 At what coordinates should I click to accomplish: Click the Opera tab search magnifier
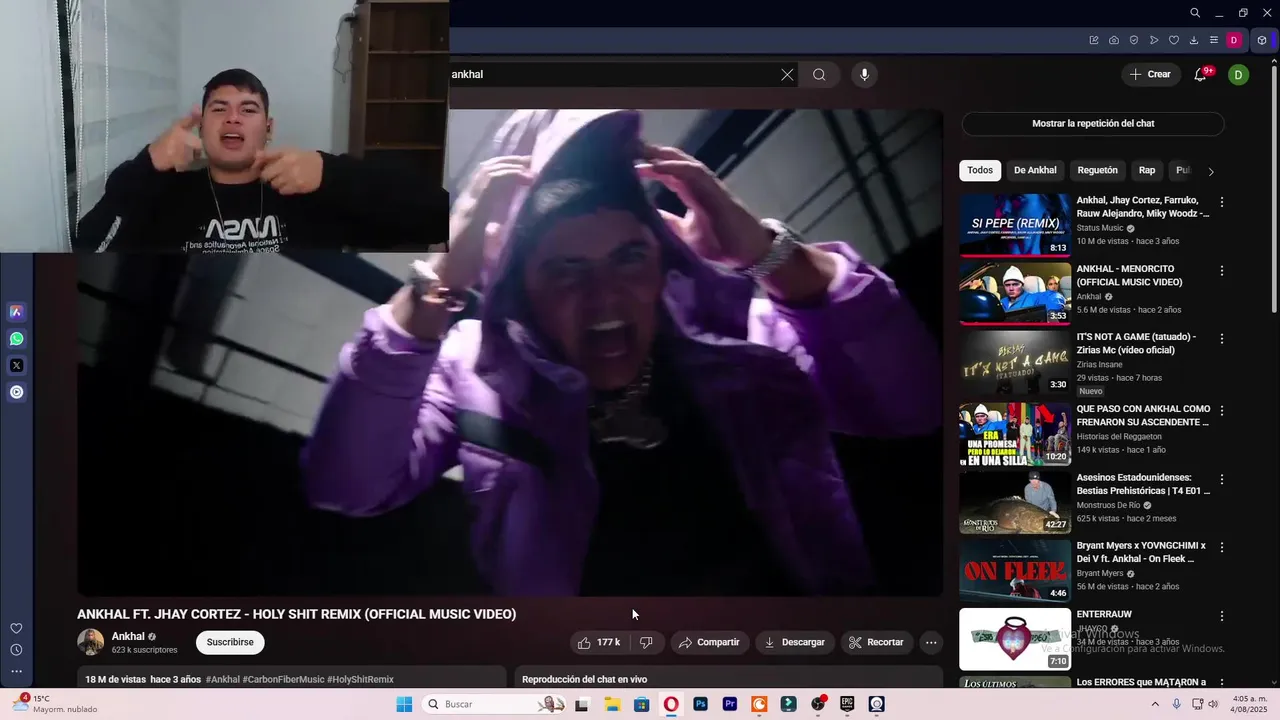click(1195, 13)
